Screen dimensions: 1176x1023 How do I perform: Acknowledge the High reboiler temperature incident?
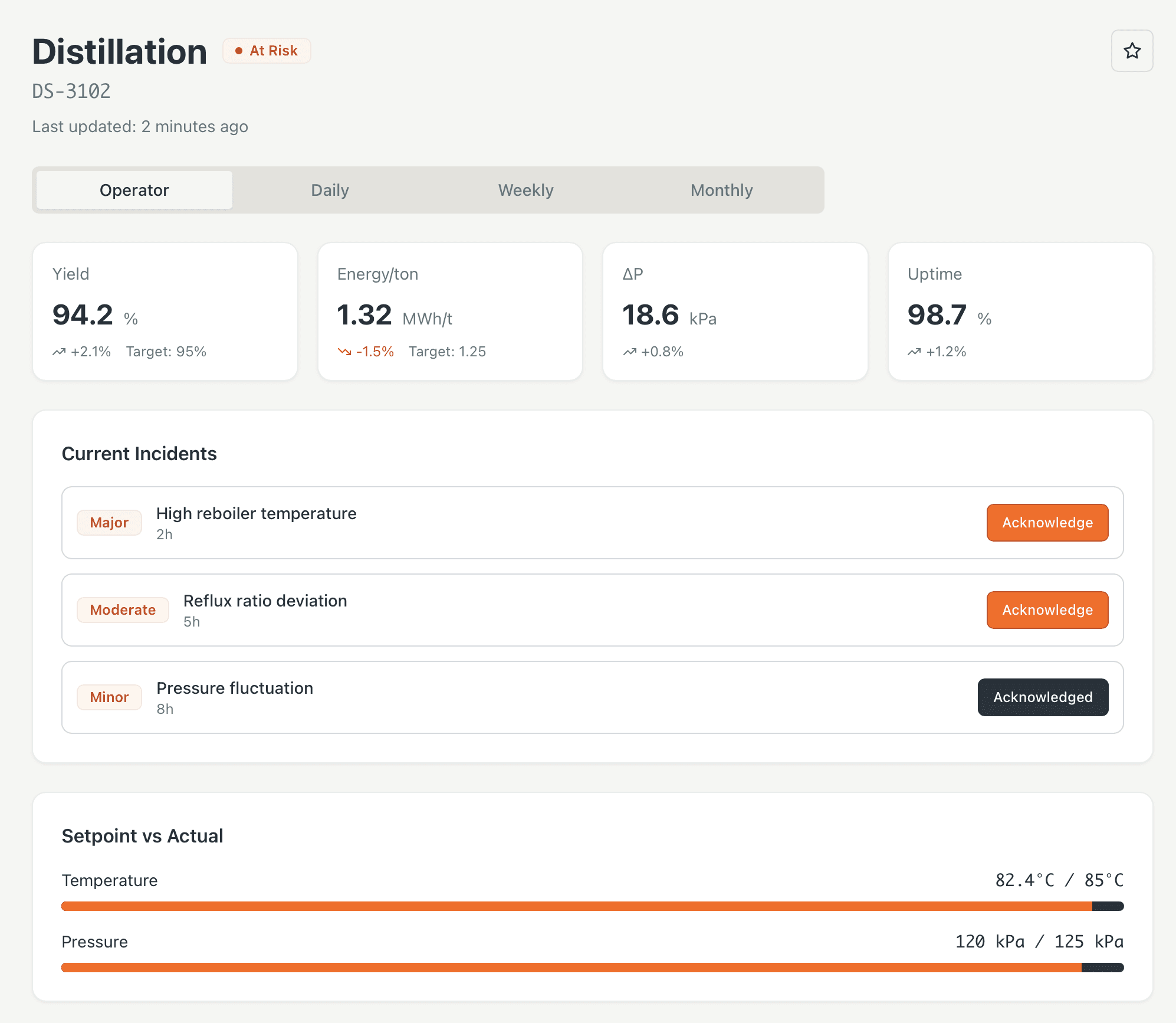click(1047, 523)
